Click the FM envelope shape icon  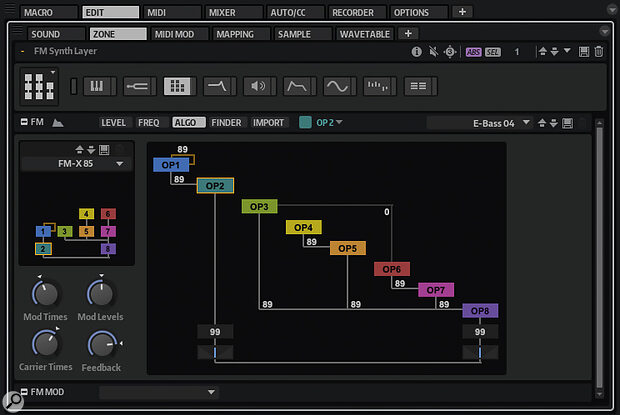(58, 123)
